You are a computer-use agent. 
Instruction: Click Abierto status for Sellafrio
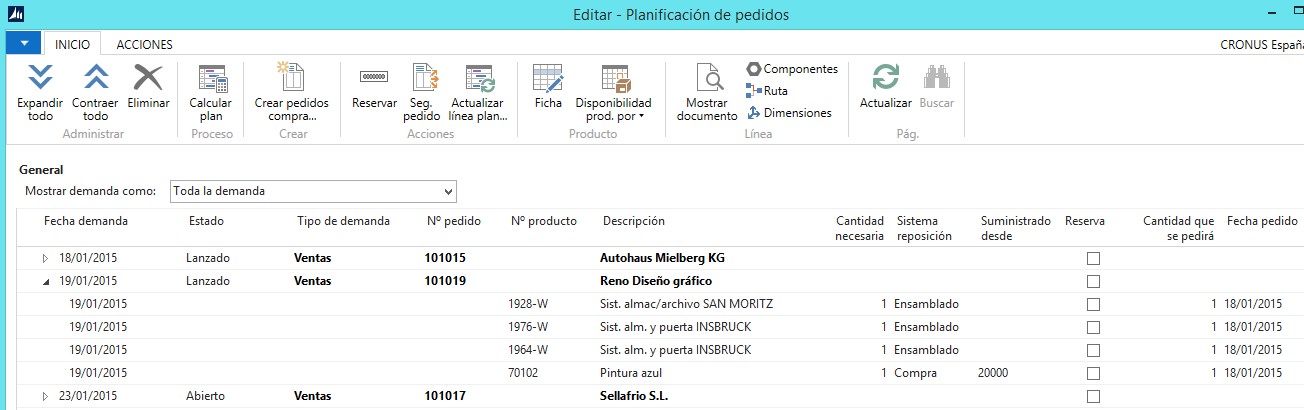coord(206,396)
